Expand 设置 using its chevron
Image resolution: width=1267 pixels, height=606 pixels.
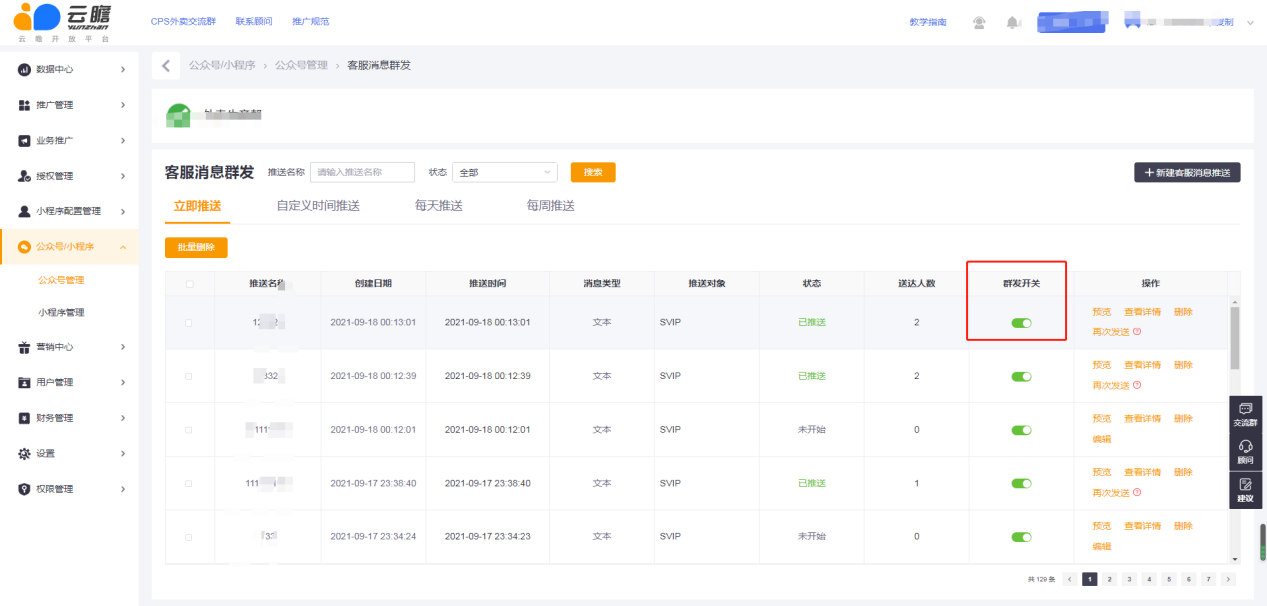122,453
